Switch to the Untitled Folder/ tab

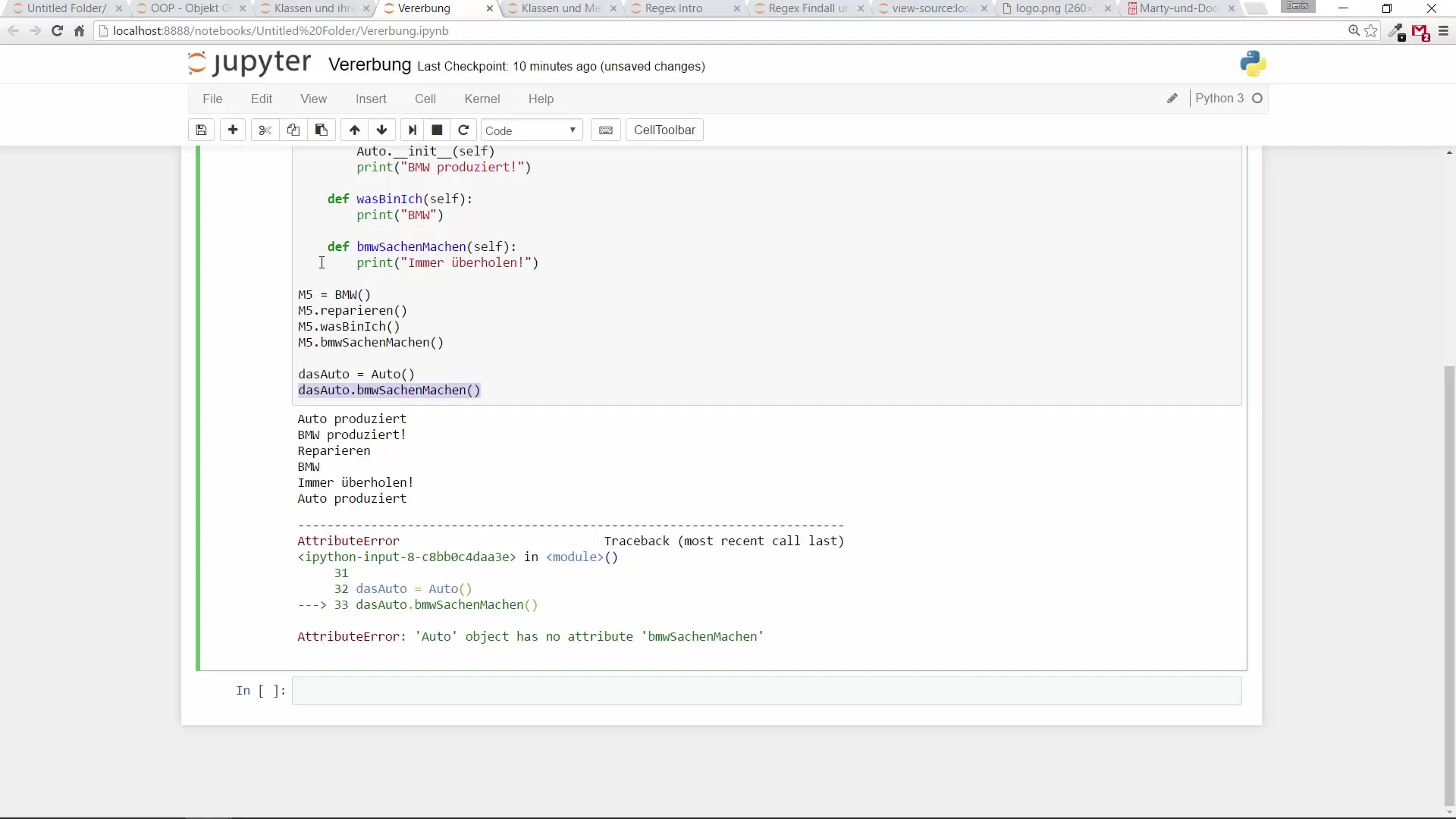click(67, 8)
